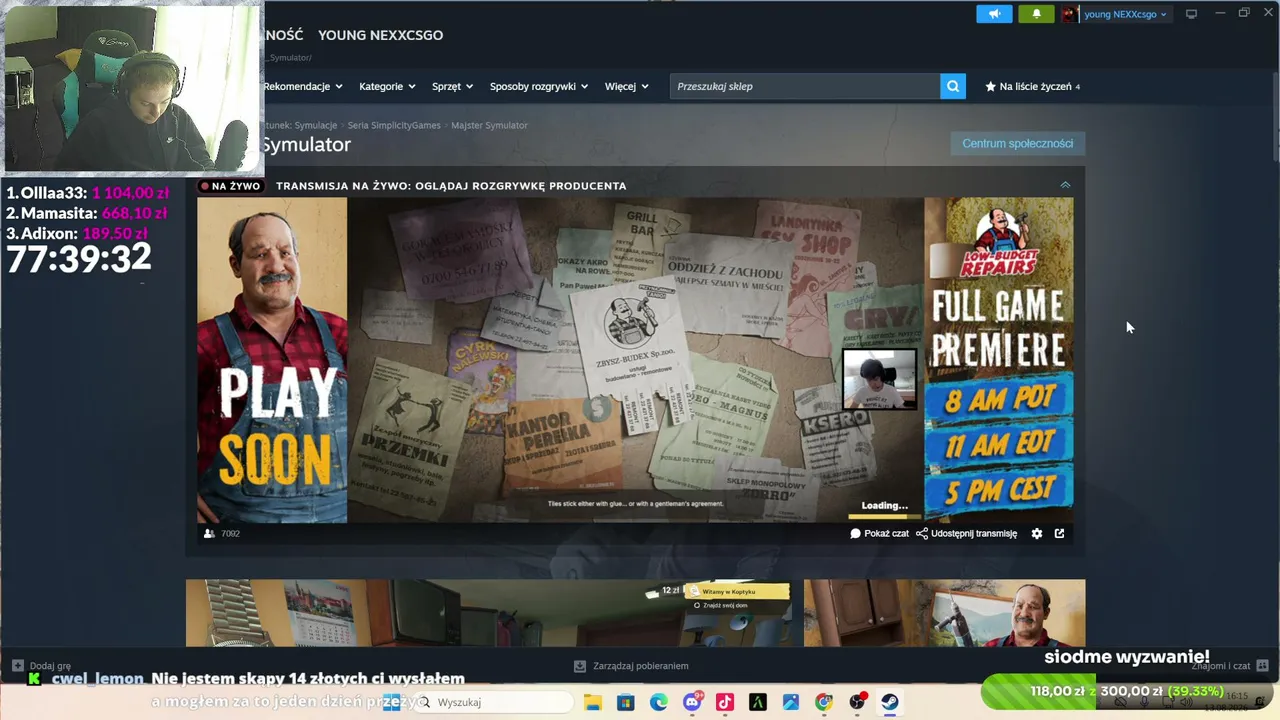Open 'Znajomi i czat' friends panel
The image size is (1280, 720).
pos(1229,666)
